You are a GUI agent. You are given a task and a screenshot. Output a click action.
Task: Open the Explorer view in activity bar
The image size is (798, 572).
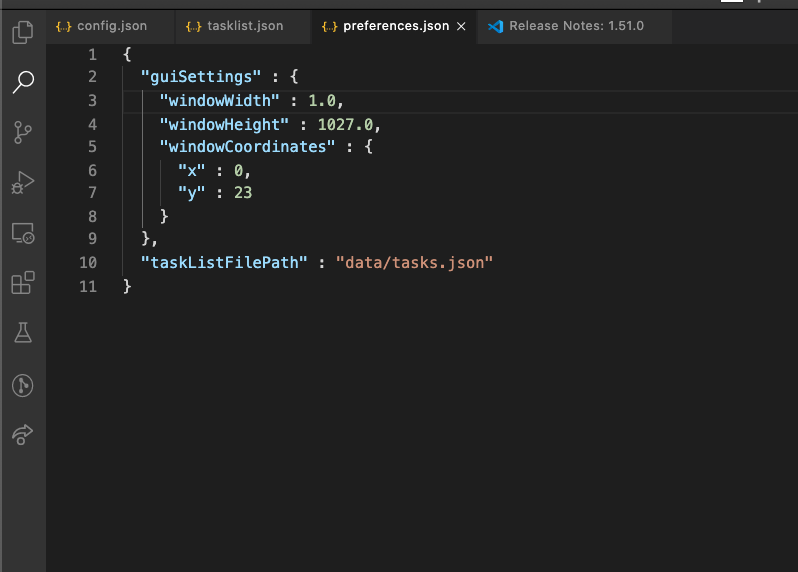pyautogui.click(x=23, y=33)
